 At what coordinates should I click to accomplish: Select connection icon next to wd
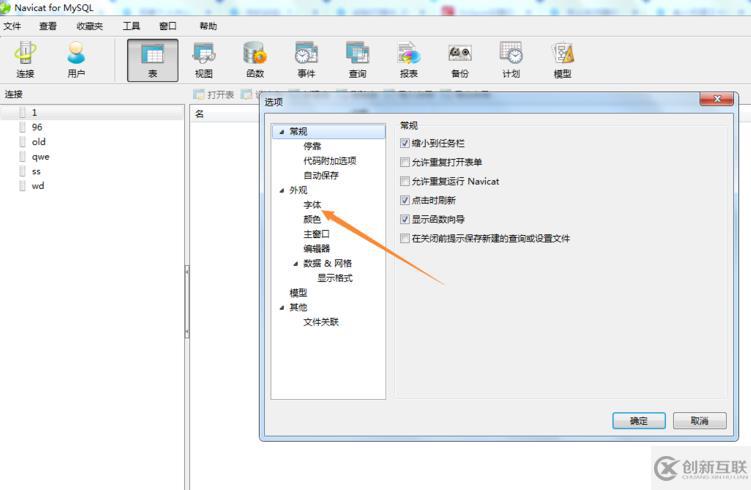(x=23, y=186)
